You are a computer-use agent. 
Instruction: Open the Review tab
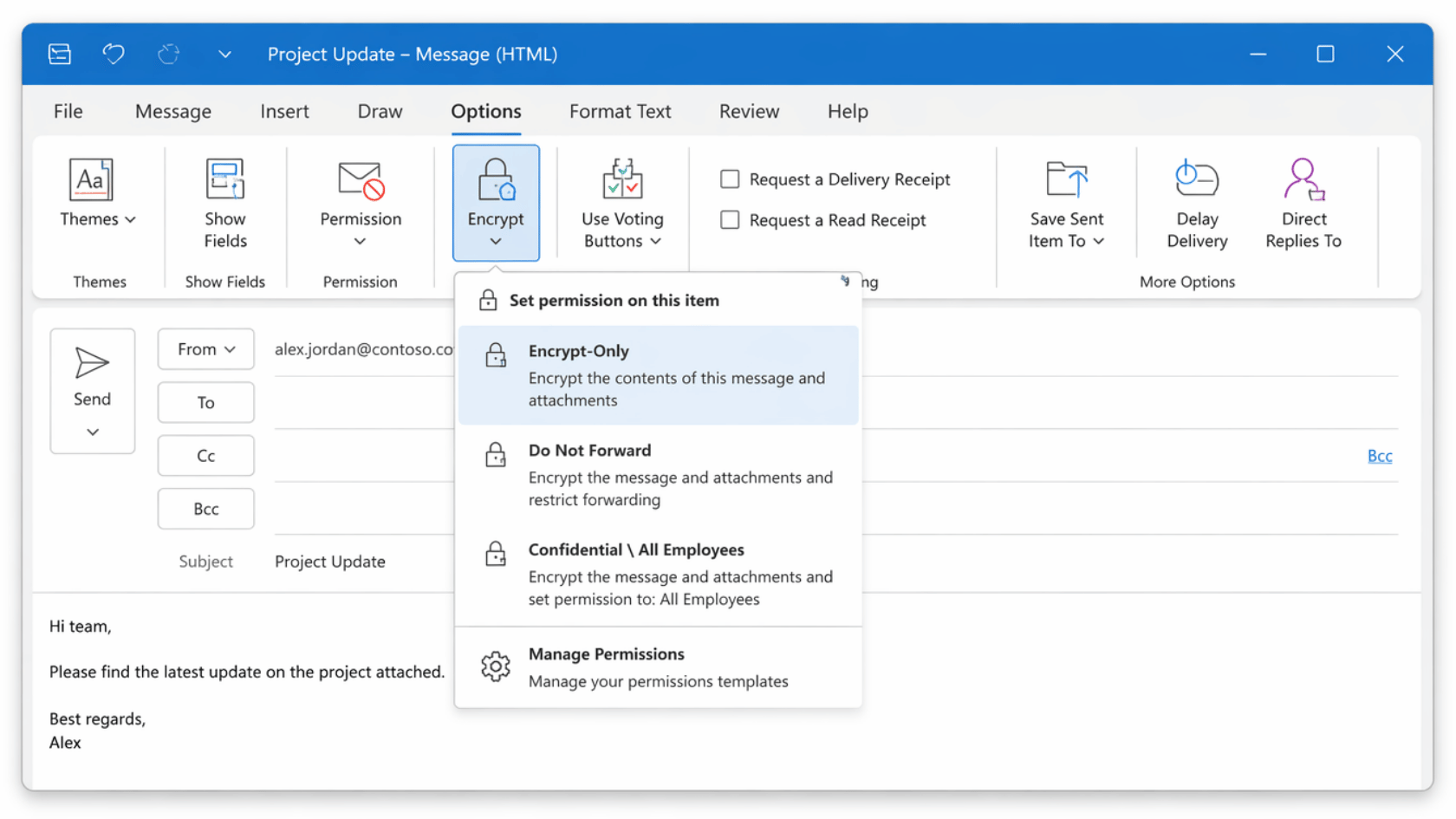coord(749,111)
